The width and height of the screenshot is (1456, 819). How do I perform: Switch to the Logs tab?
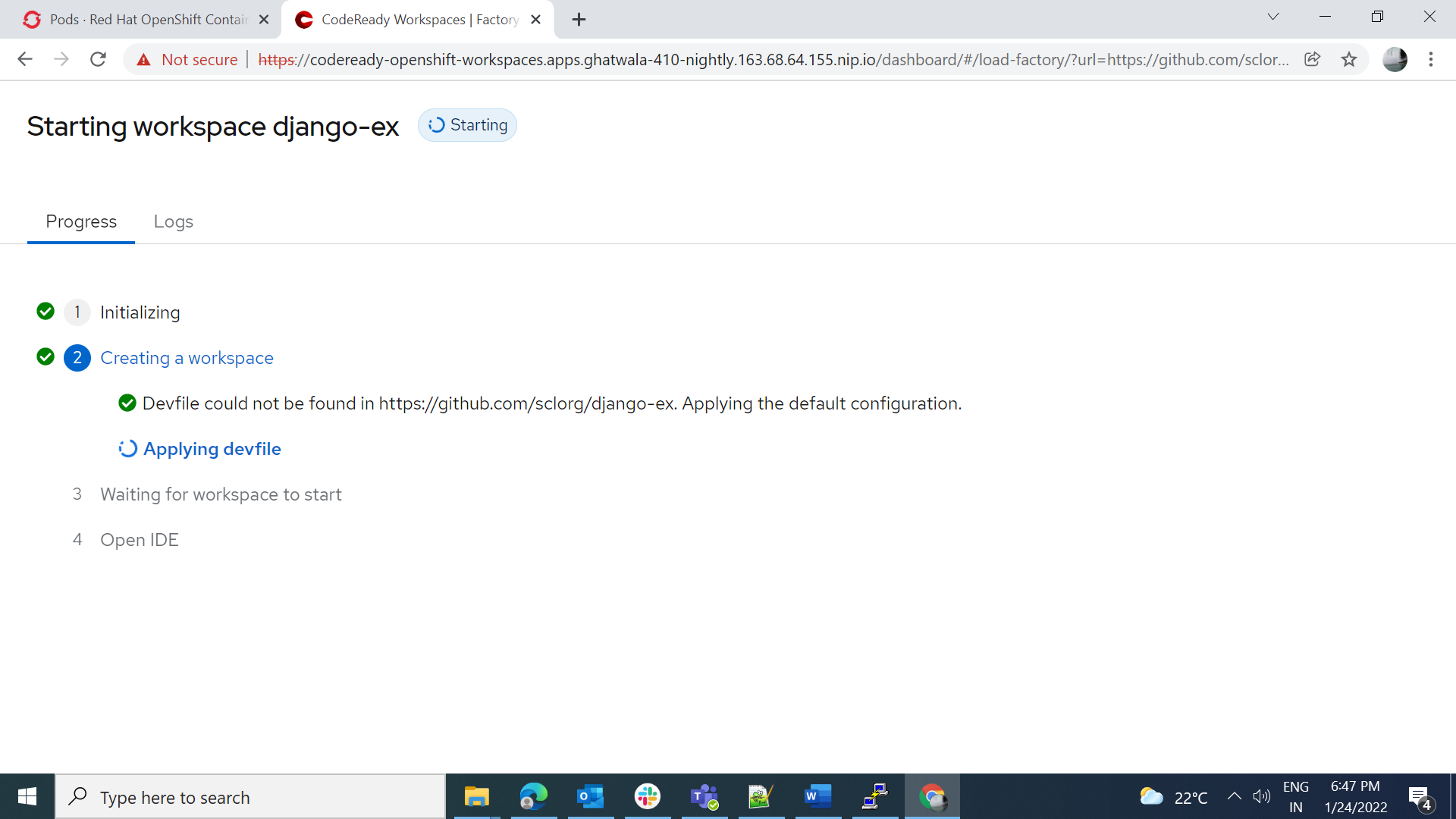click(173, 221)
